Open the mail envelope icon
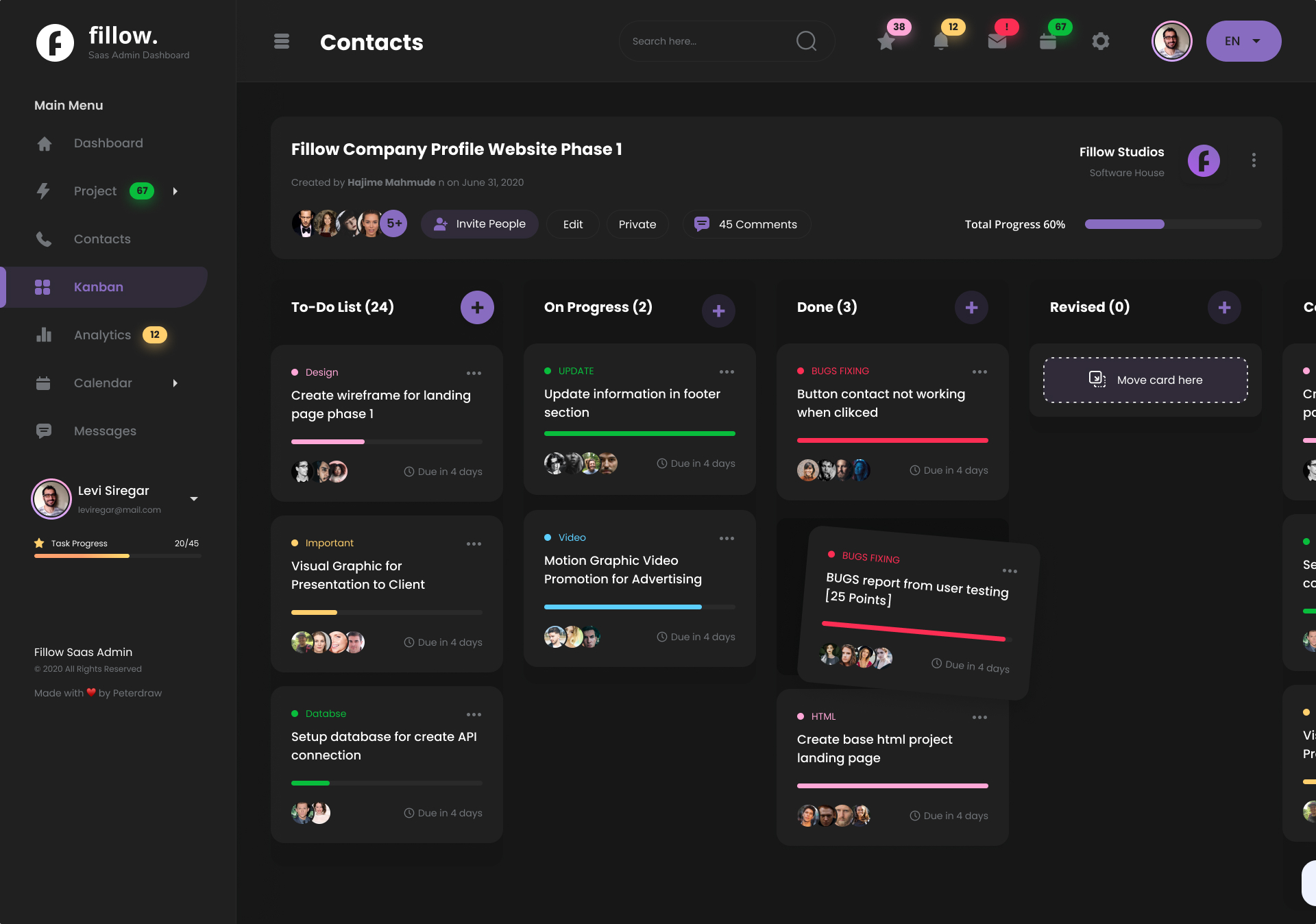Viewport: 1316px width, 924px height. coord(997,41)
